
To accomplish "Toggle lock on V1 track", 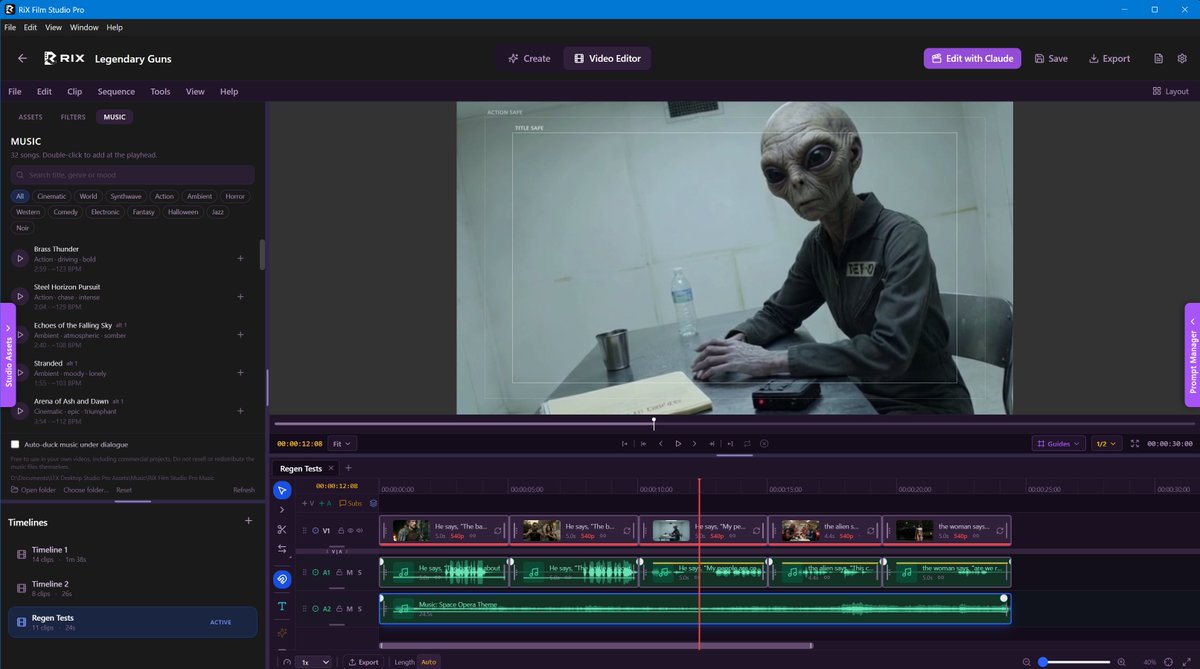I will pyautogui.click(x=340, y=530).
